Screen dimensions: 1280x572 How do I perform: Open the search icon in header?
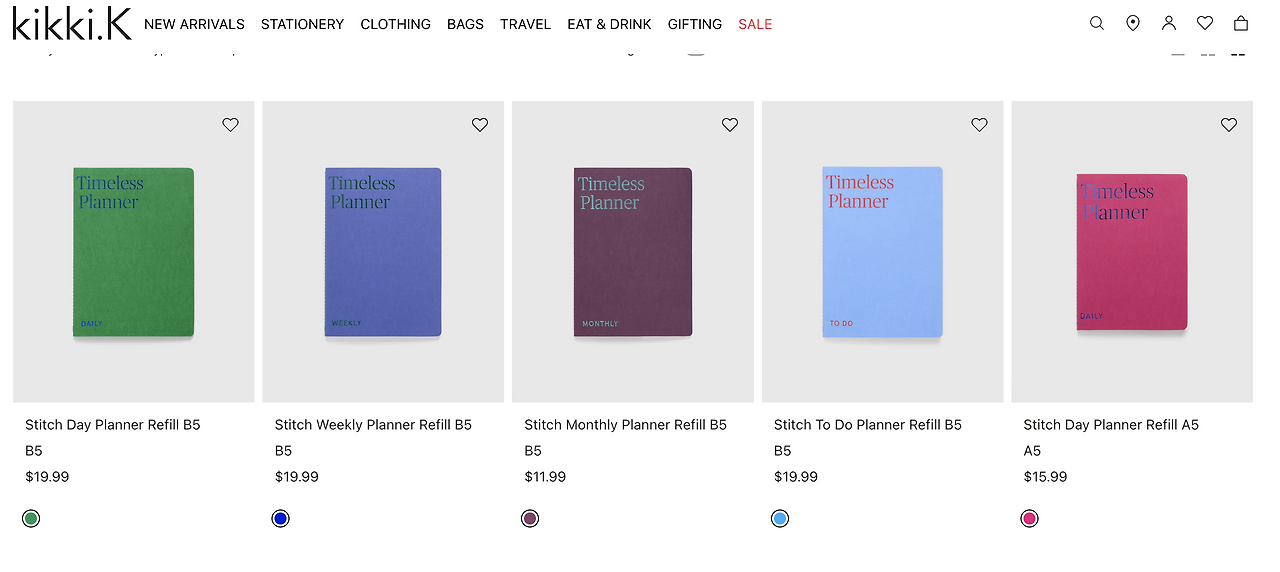click(1097, 23)
